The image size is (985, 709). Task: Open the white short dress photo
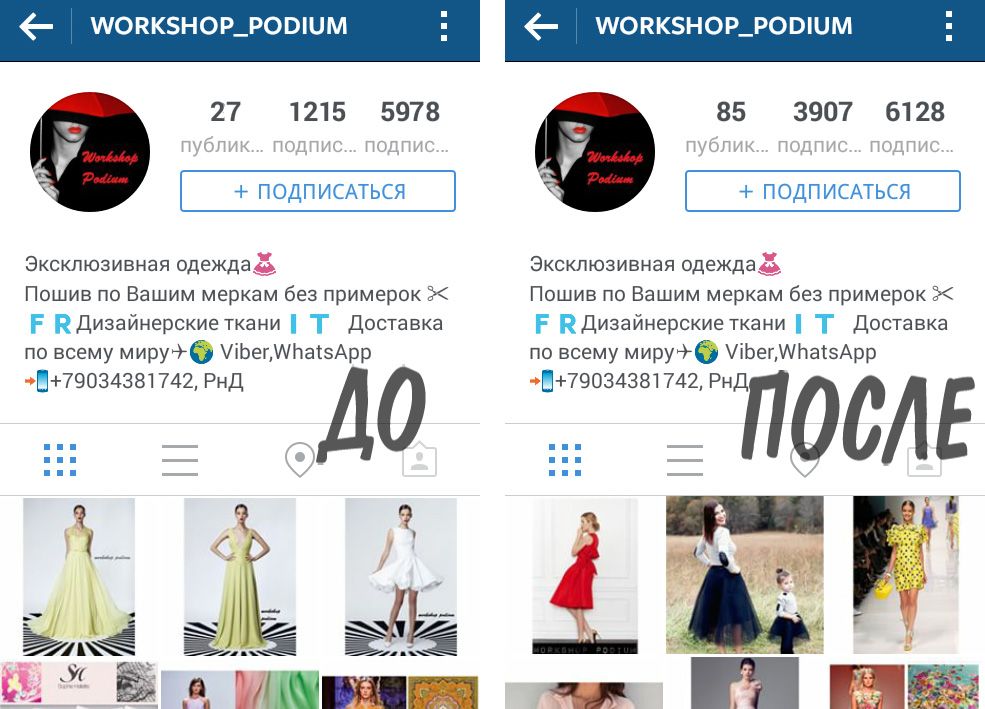(x=401, y=576)
